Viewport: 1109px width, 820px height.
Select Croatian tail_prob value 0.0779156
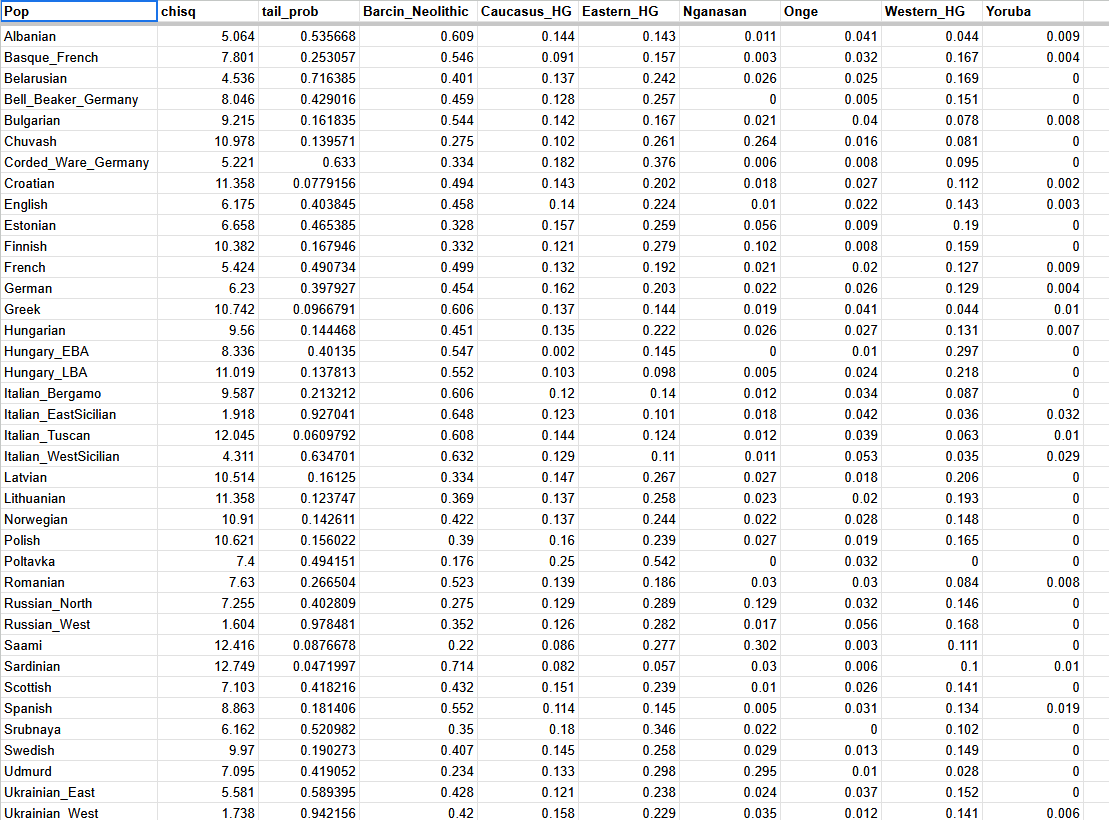(324, 183)
